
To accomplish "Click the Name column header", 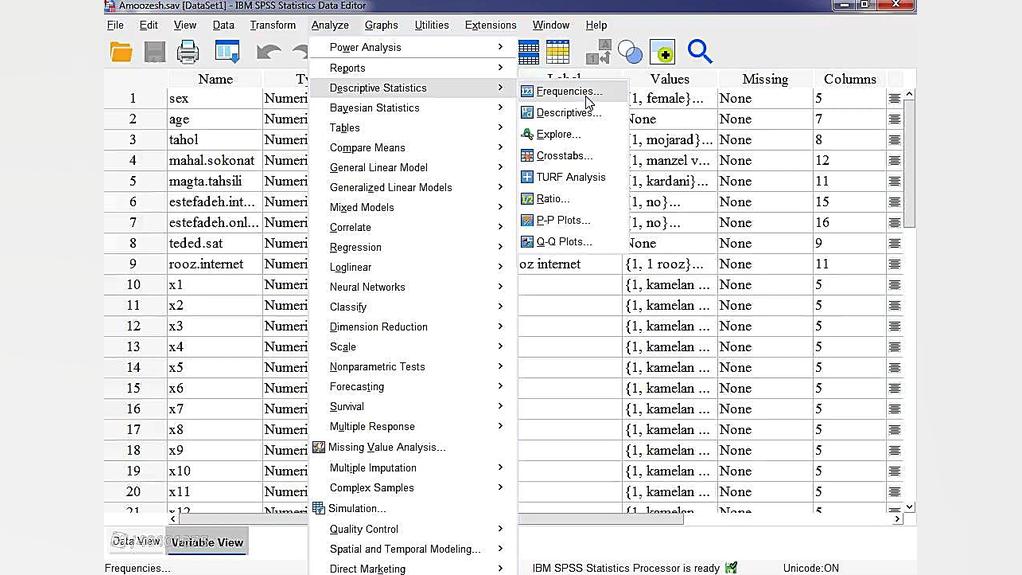I will click(215, 79).
